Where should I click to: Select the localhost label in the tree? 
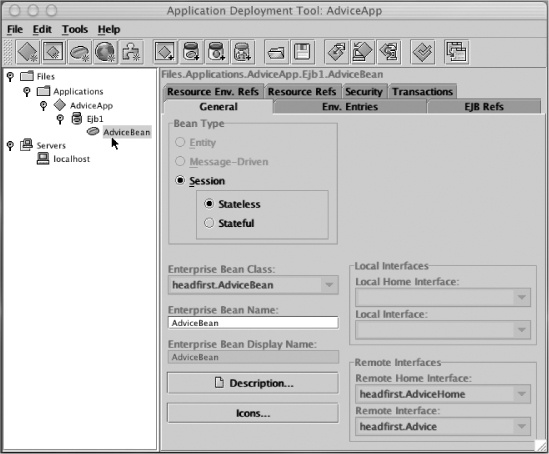(71, 159)
